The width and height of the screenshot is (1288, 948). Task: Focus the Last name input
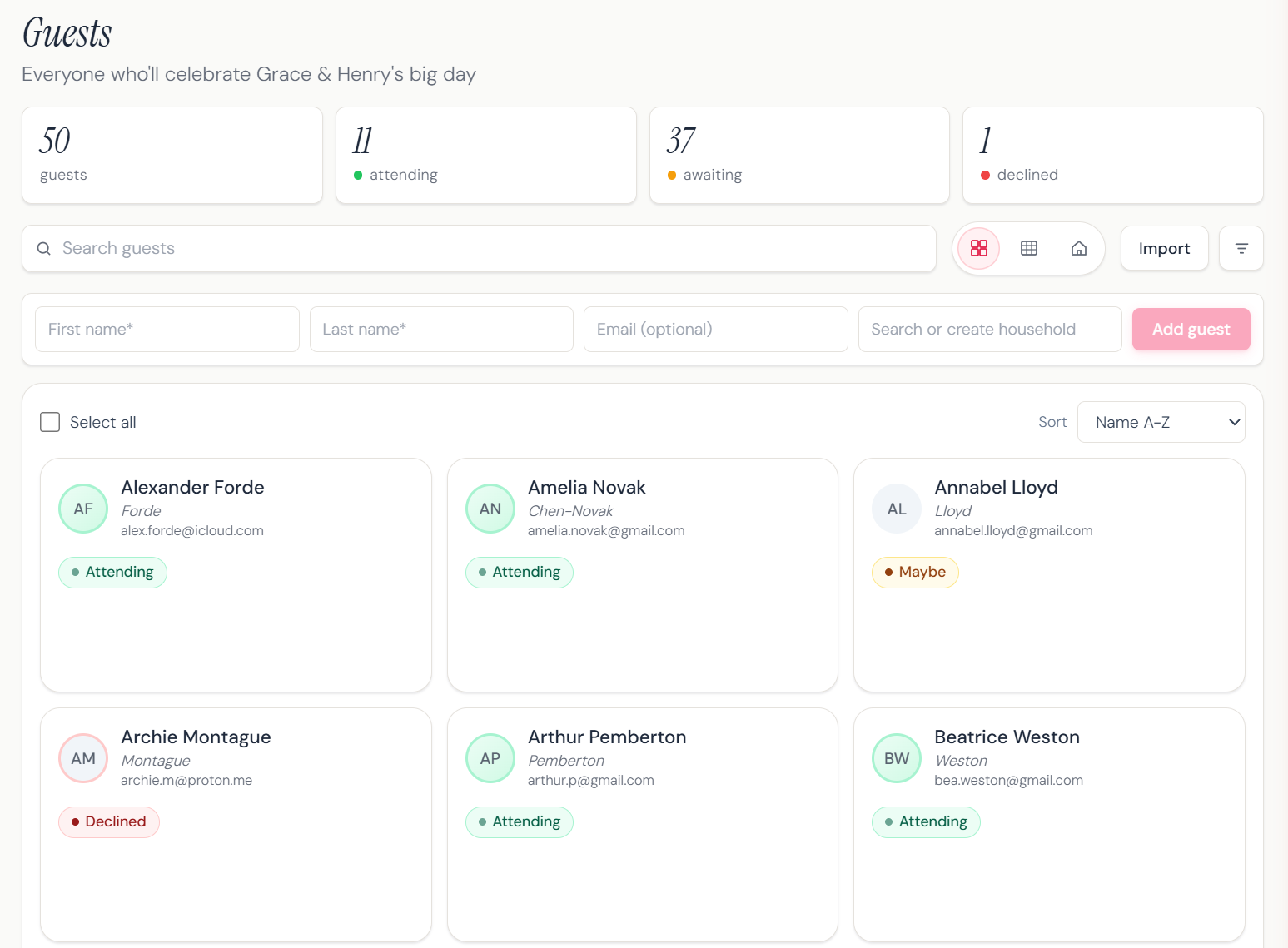(x=441, y=329)
